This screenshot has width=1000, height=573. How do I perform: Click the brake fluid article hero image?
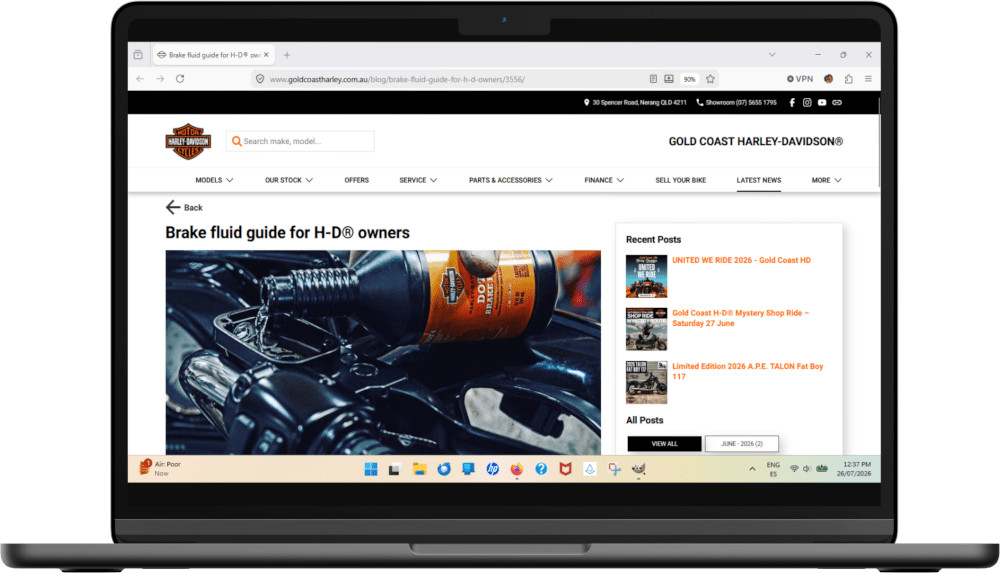tap(383, 352)
